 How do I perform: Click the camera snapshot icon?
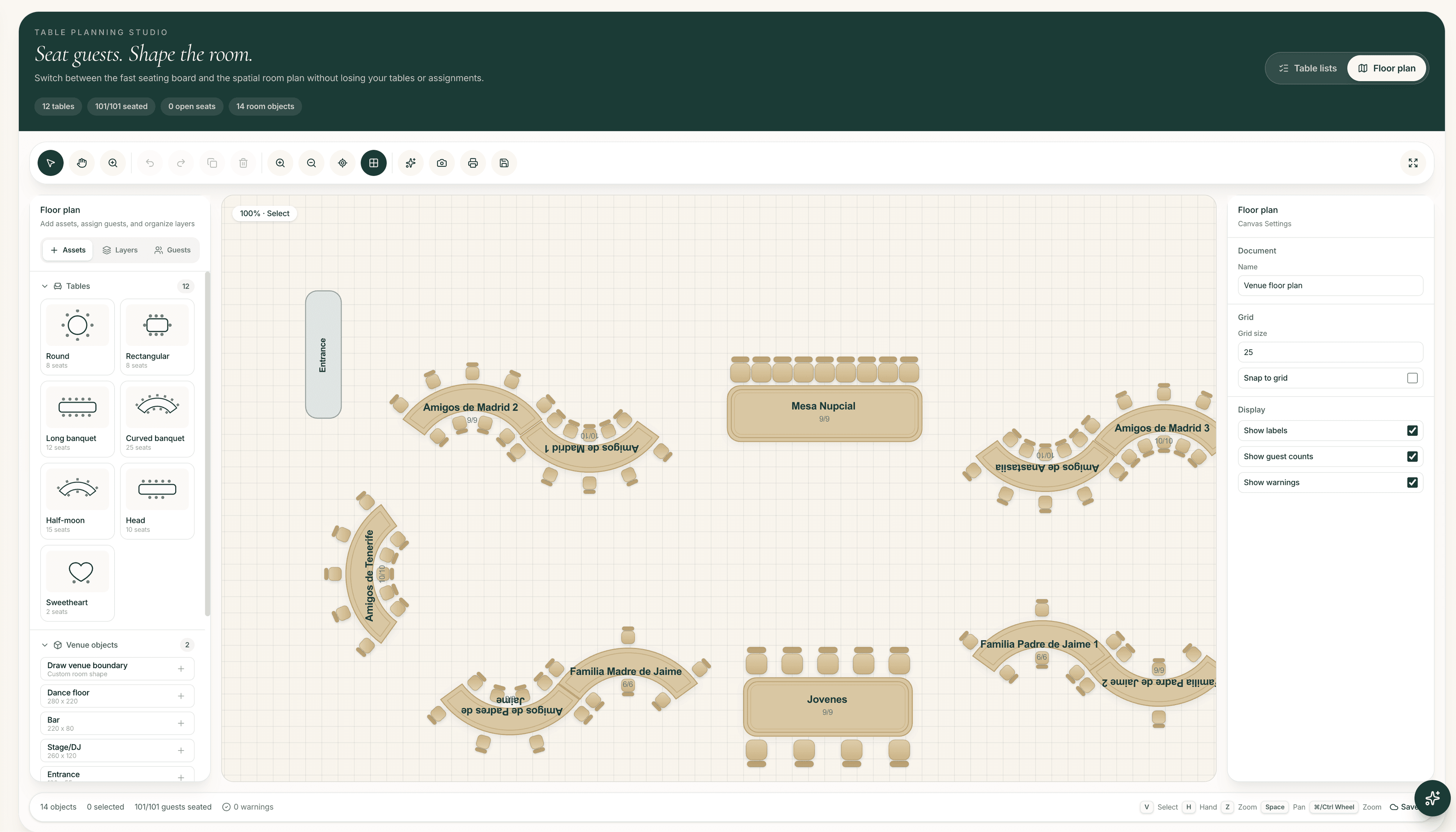tap(442, 163)
